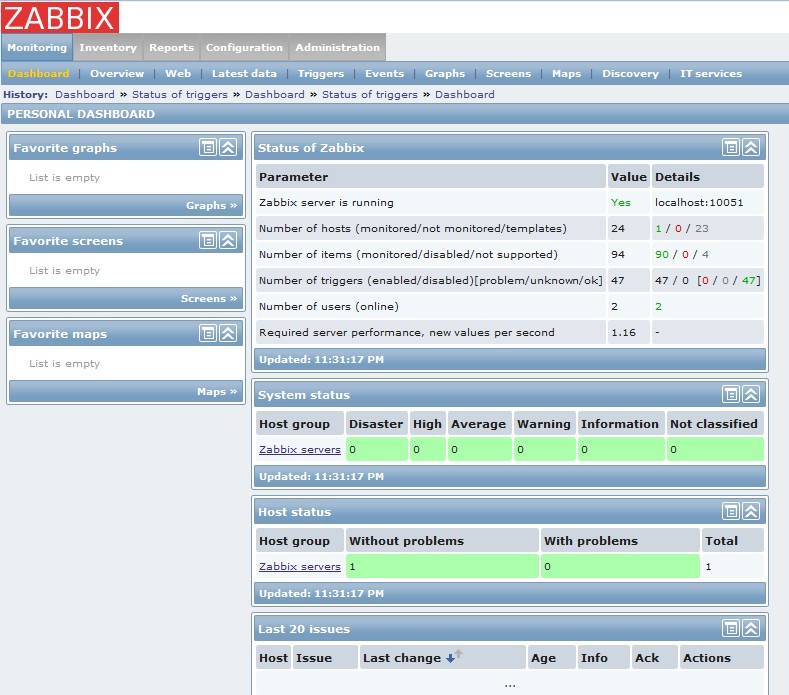Image resolution: width=789 pixels, height=695 pixels.
Task: Collapse the Favorite graphs widget
Action: [x=228, y=147]
